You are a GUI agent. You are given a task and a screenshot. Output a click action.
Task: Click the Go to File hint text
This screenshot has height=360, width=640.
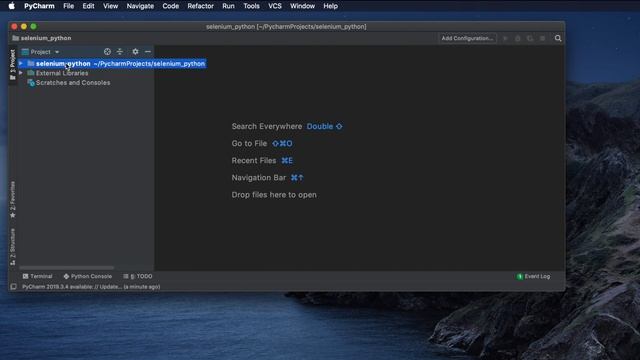249,144
